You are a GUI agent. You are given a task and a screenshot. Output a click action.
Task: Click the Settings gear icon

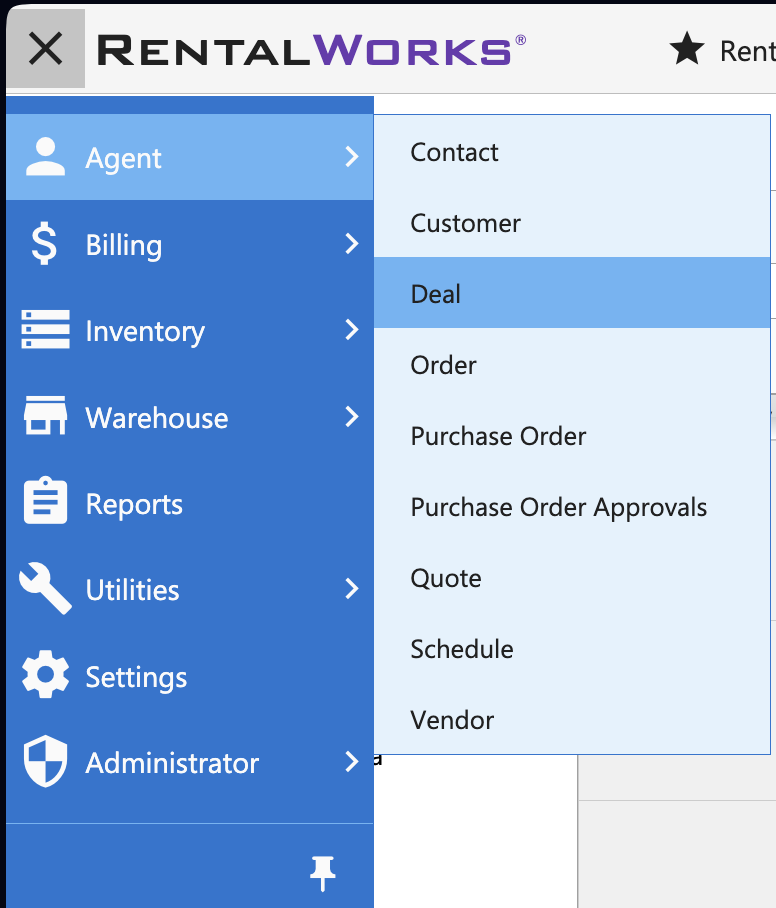click(x=45, y=675)
